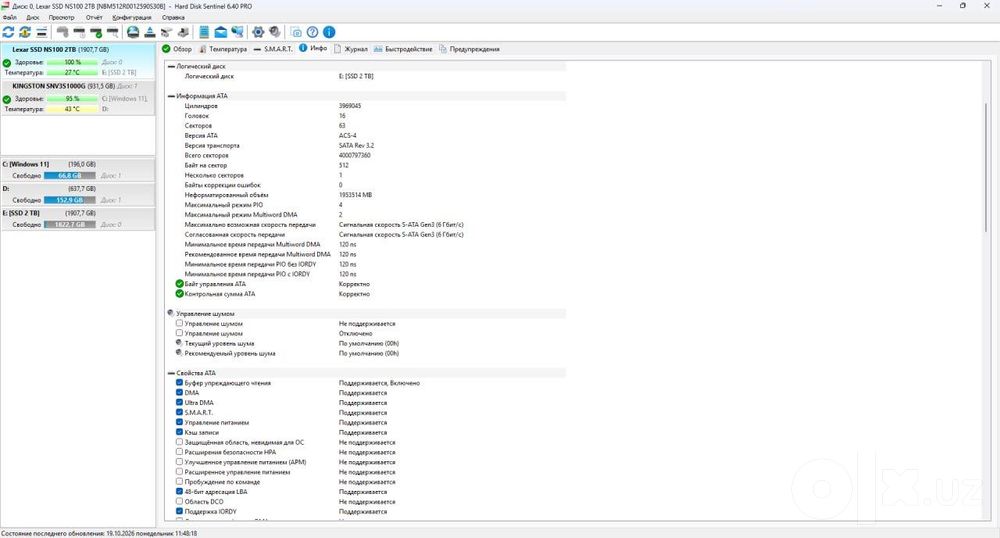Click the gray gear icon in toolbar
This screenshot has height=538, width=1000.
coord(274,32)
